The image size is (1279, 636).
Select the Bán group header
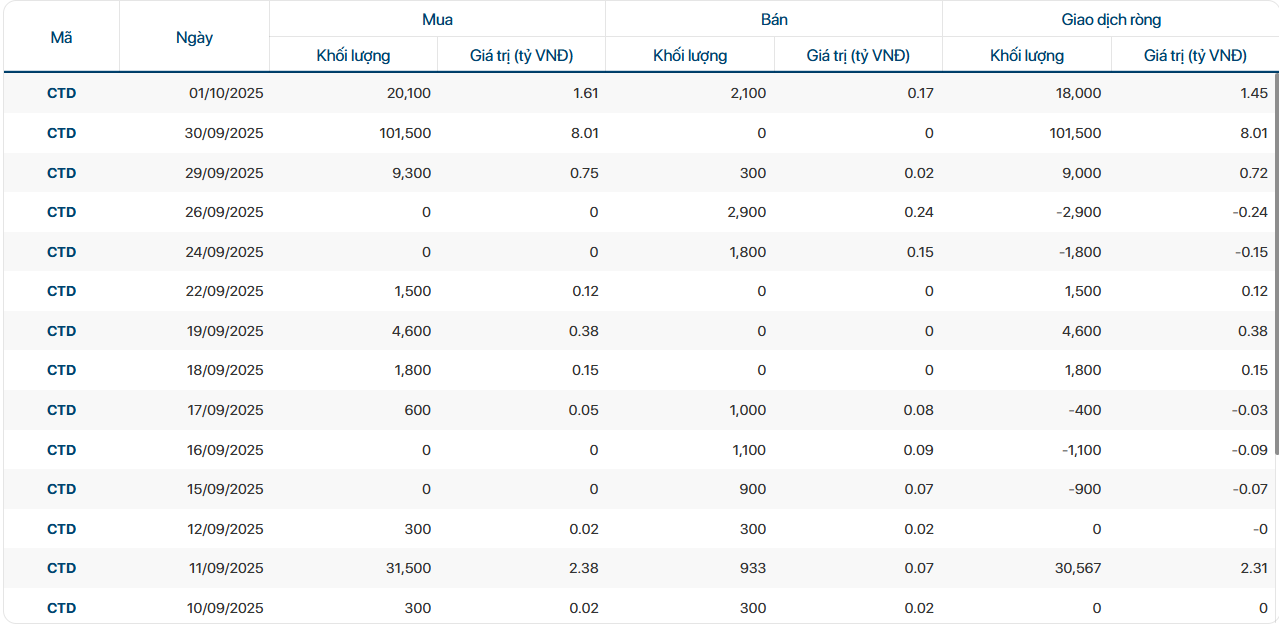pyautogui.click(x=773, y=19)
